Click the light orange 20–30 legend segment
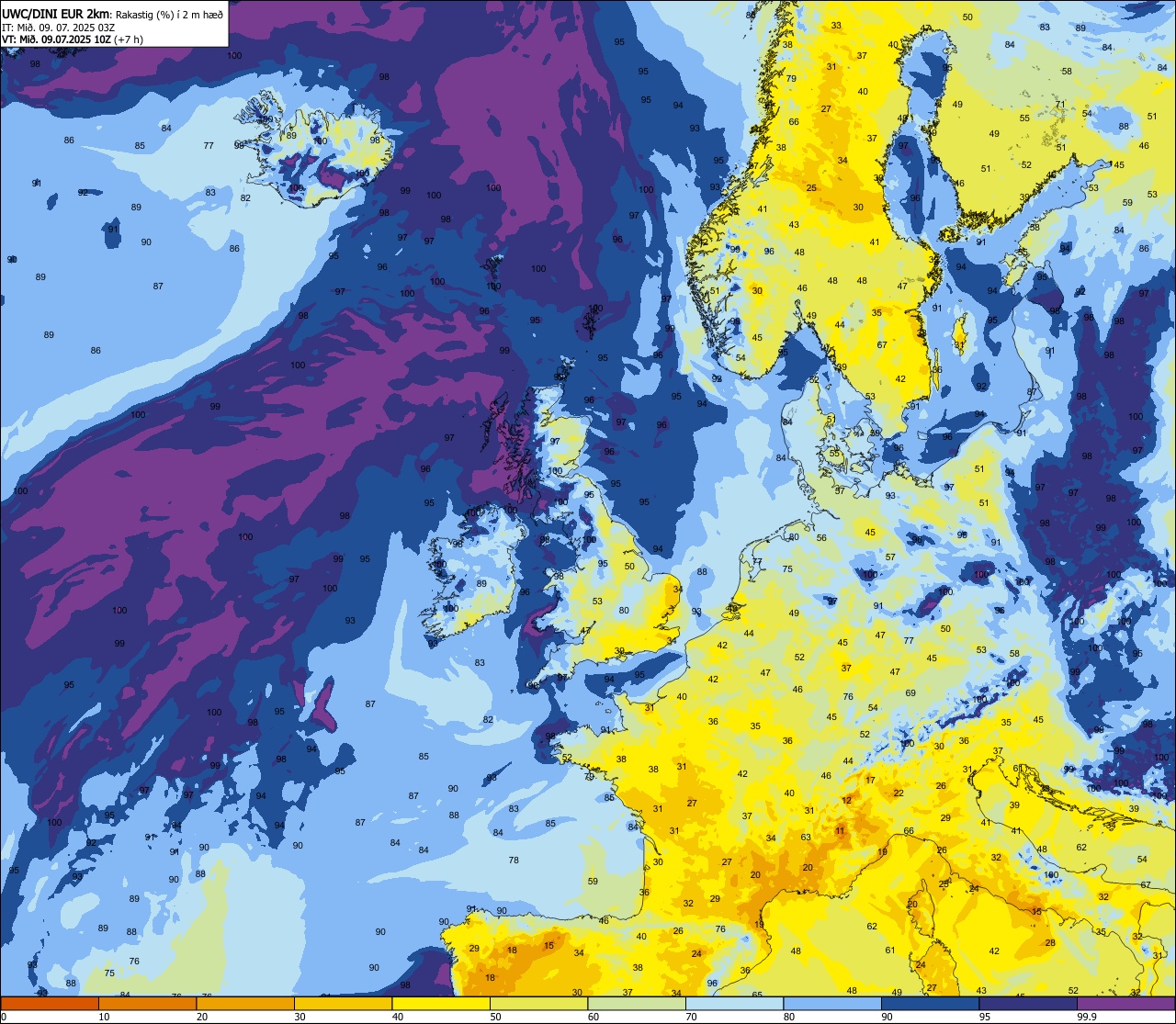 245,1004
